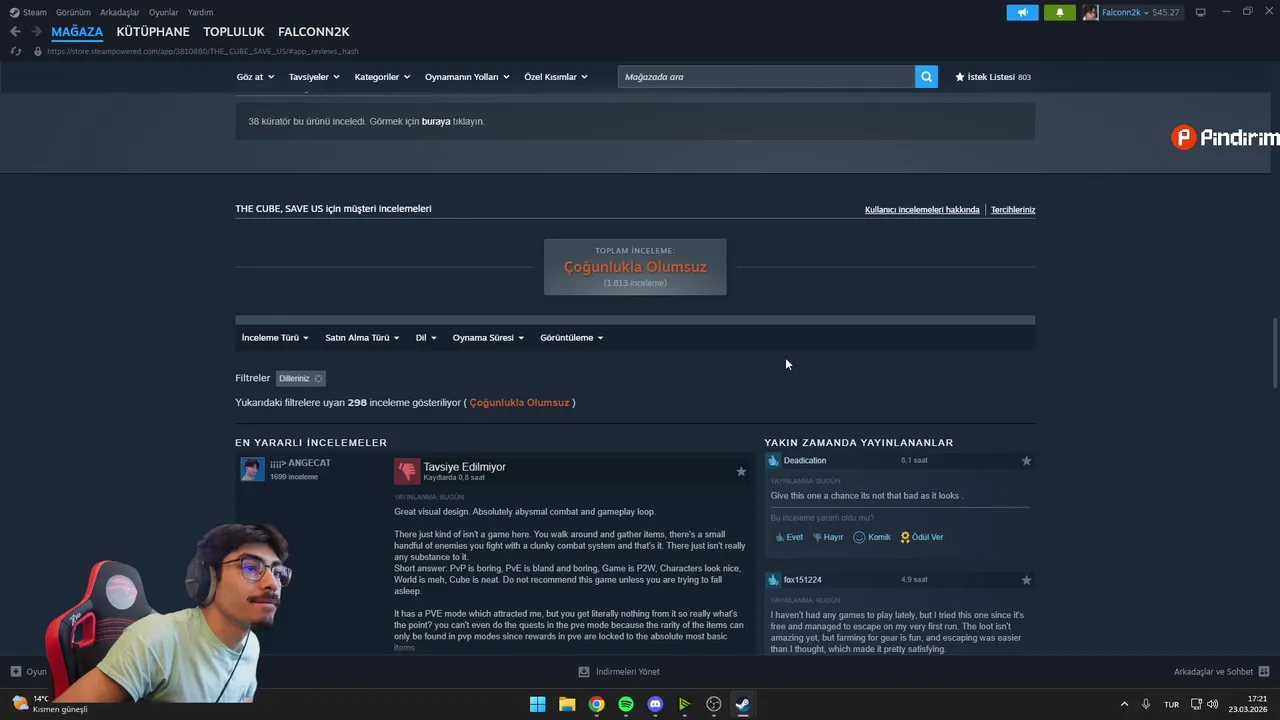1280x720 pixels.
Task: Click the Add Game plus icon at bottom left
Action: coord(15,671)
